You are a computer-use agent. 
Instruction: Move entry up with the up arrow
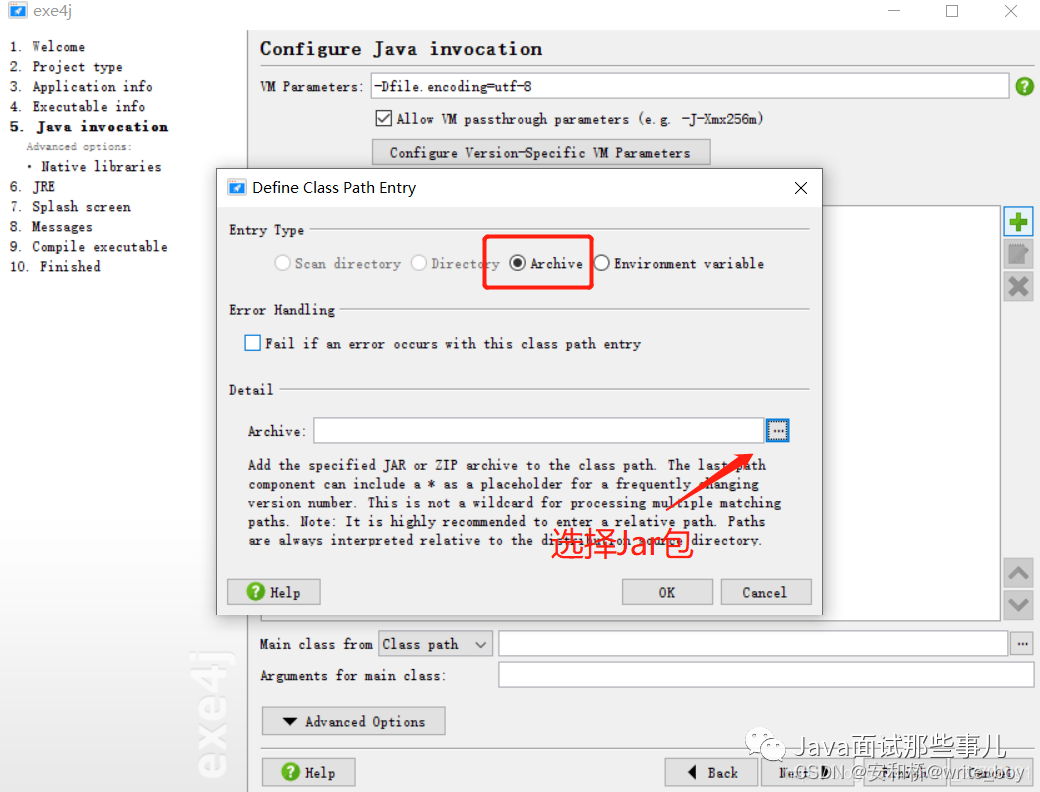(x=1018, y=572)
